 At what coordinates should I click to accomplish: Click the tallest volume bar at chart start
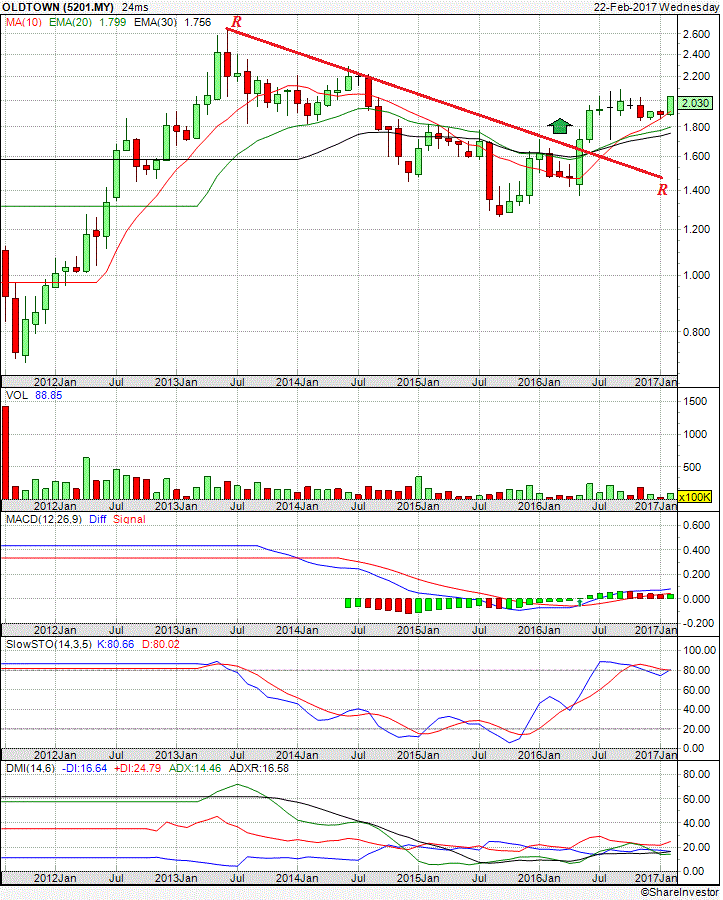coord(5,452)
